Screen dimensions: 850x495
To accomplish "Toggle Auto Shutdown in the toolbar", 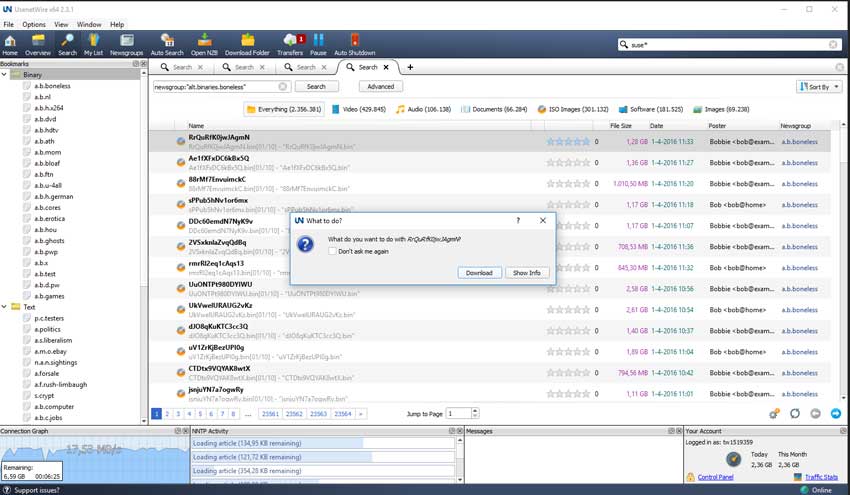I will [355, 44].
